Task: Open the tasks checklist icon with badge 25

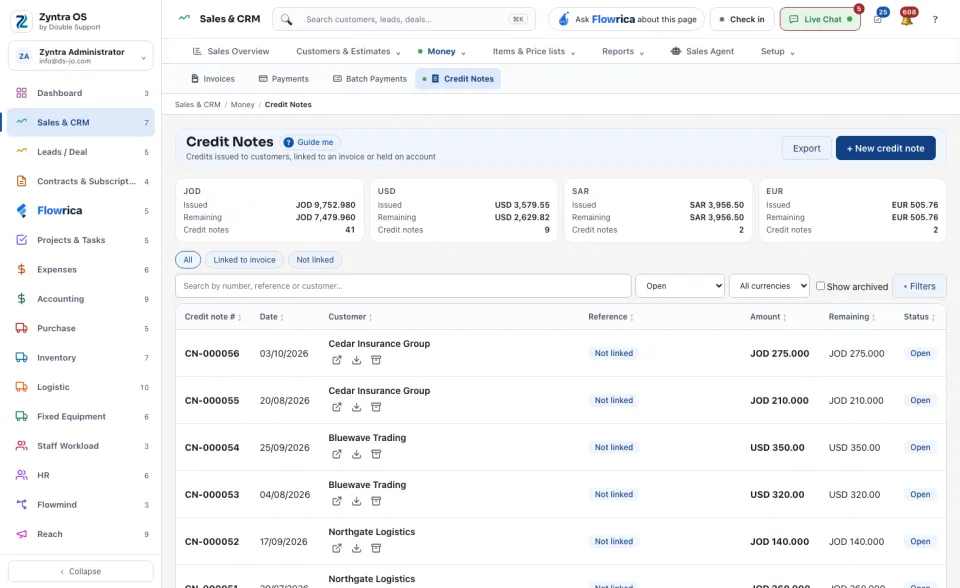Action: click(878, 19)
